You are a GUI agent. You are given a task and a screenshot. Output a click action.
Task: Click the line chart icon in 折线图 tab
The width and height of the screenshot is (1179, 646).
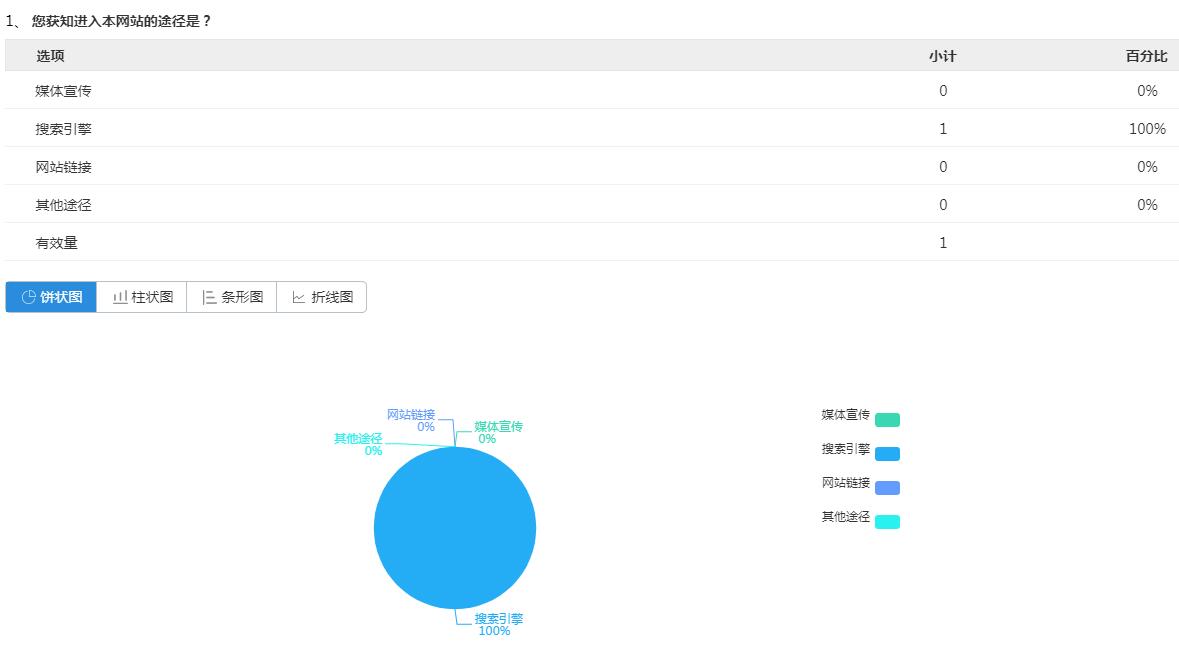(x=299, y=297)
